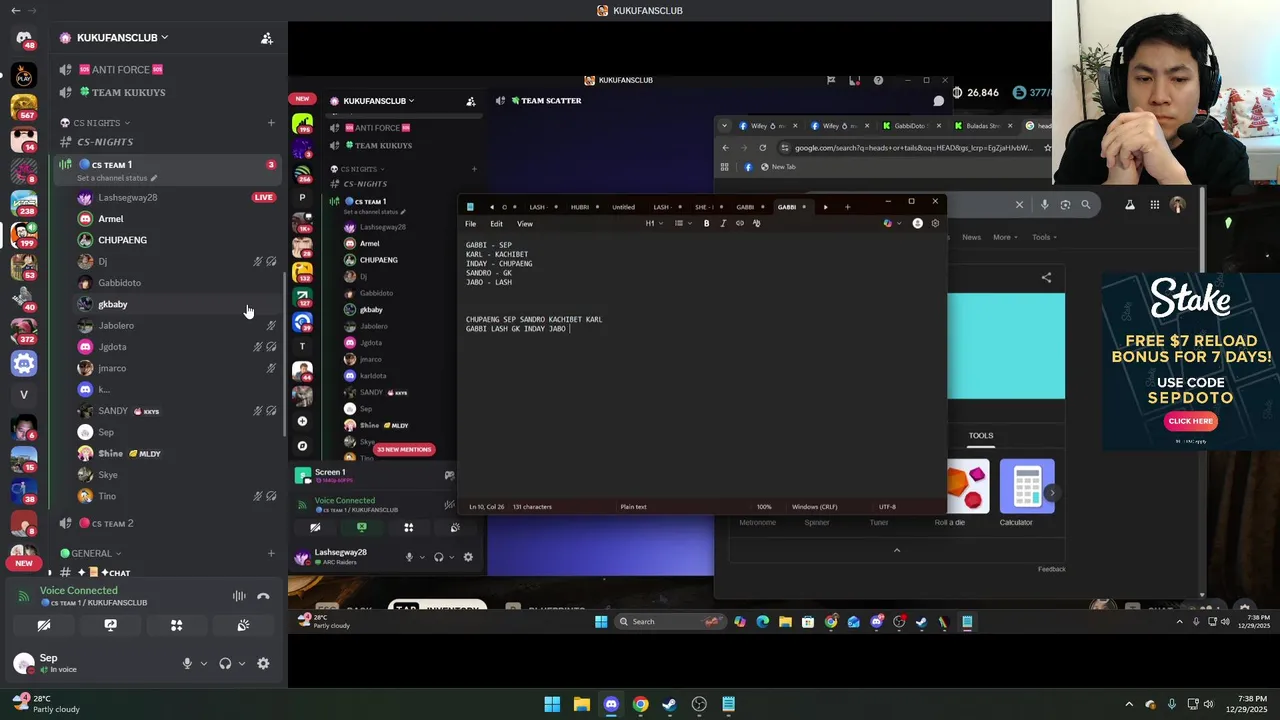Viewport: 1280px width, 720px height.
Task: Click 100% zoom level in streamed Notepad status bar
Action: click(x=764, y=507)
